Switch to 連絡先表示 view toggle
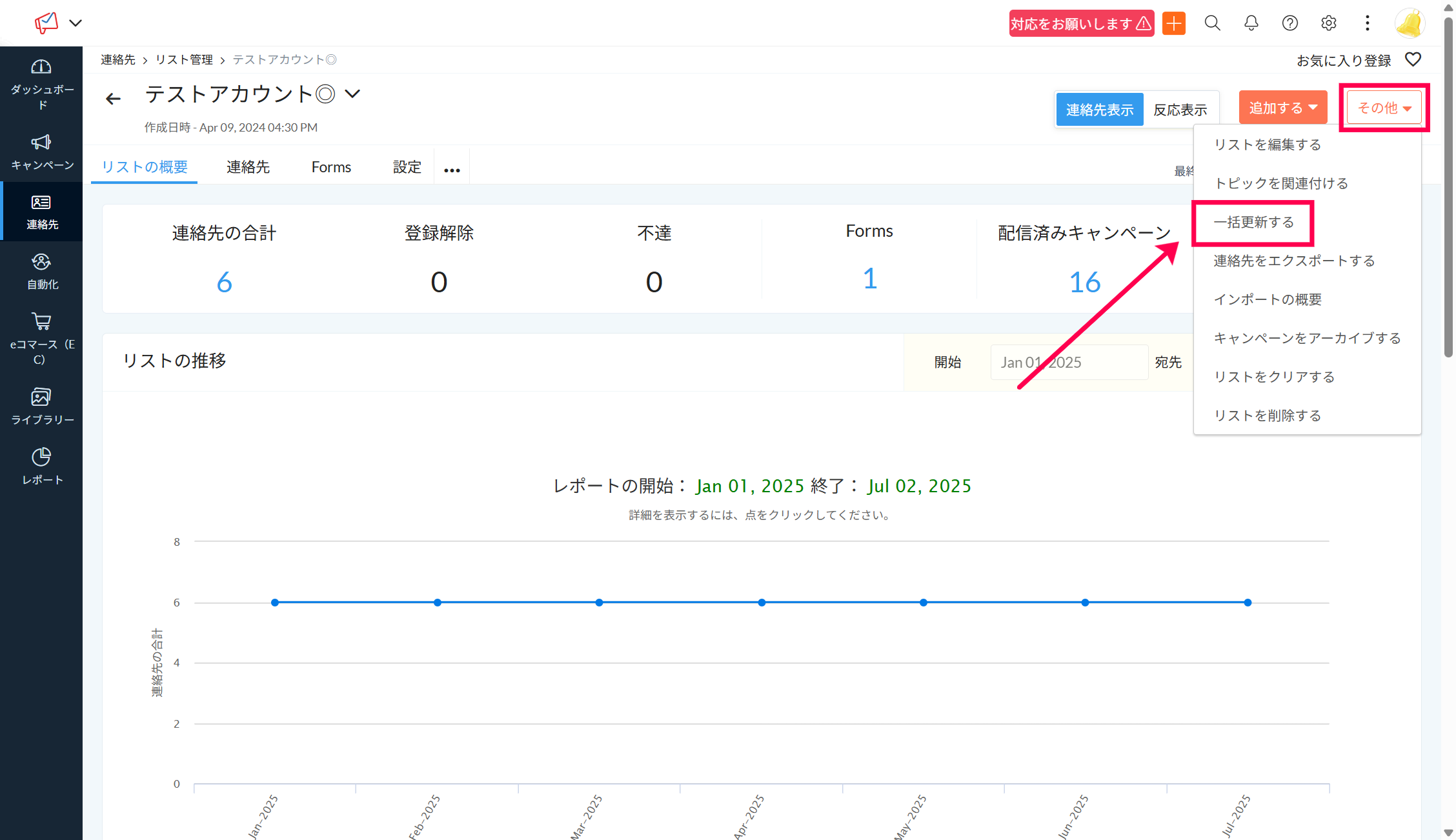This screenshot has width=1456, height=840. [x=1100, y=110]
